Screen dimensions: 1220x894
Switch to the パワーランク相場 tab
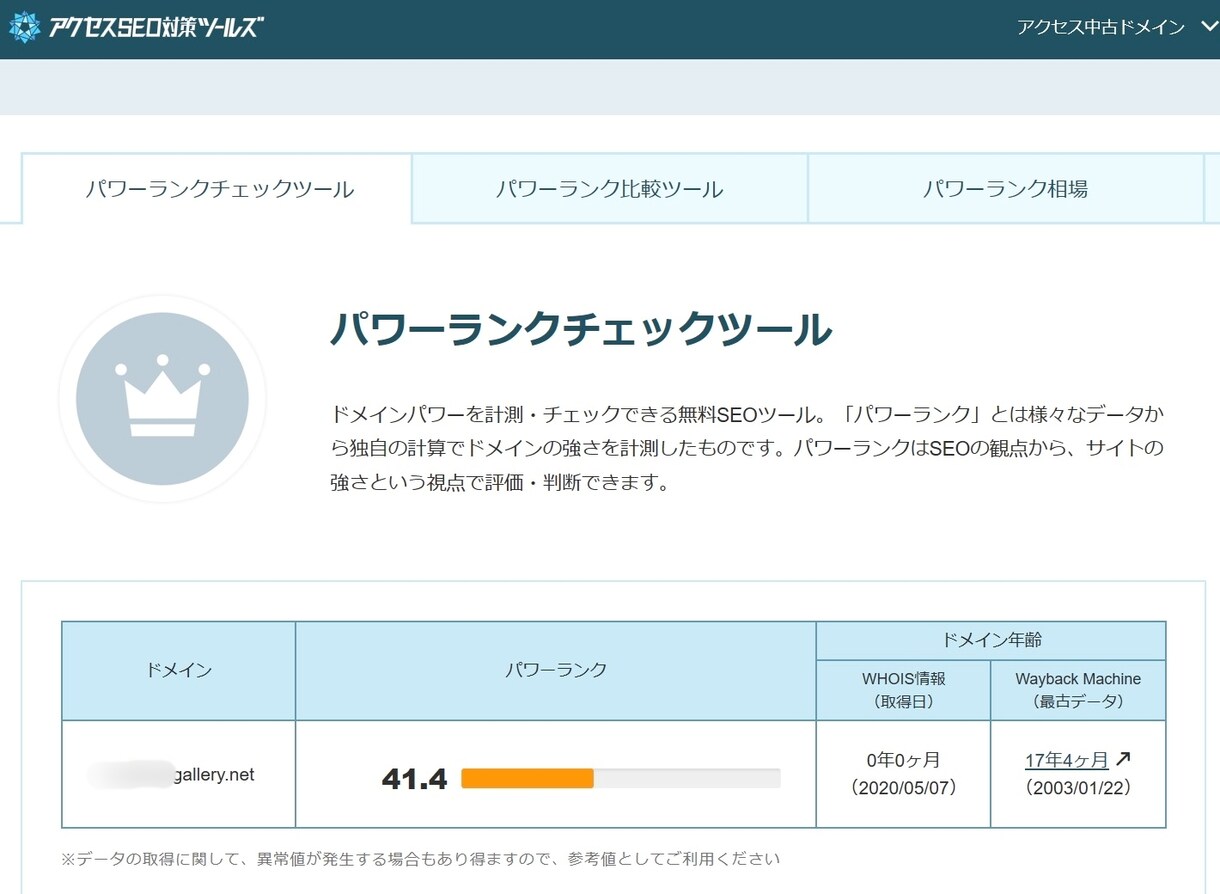coord(1005,189)
